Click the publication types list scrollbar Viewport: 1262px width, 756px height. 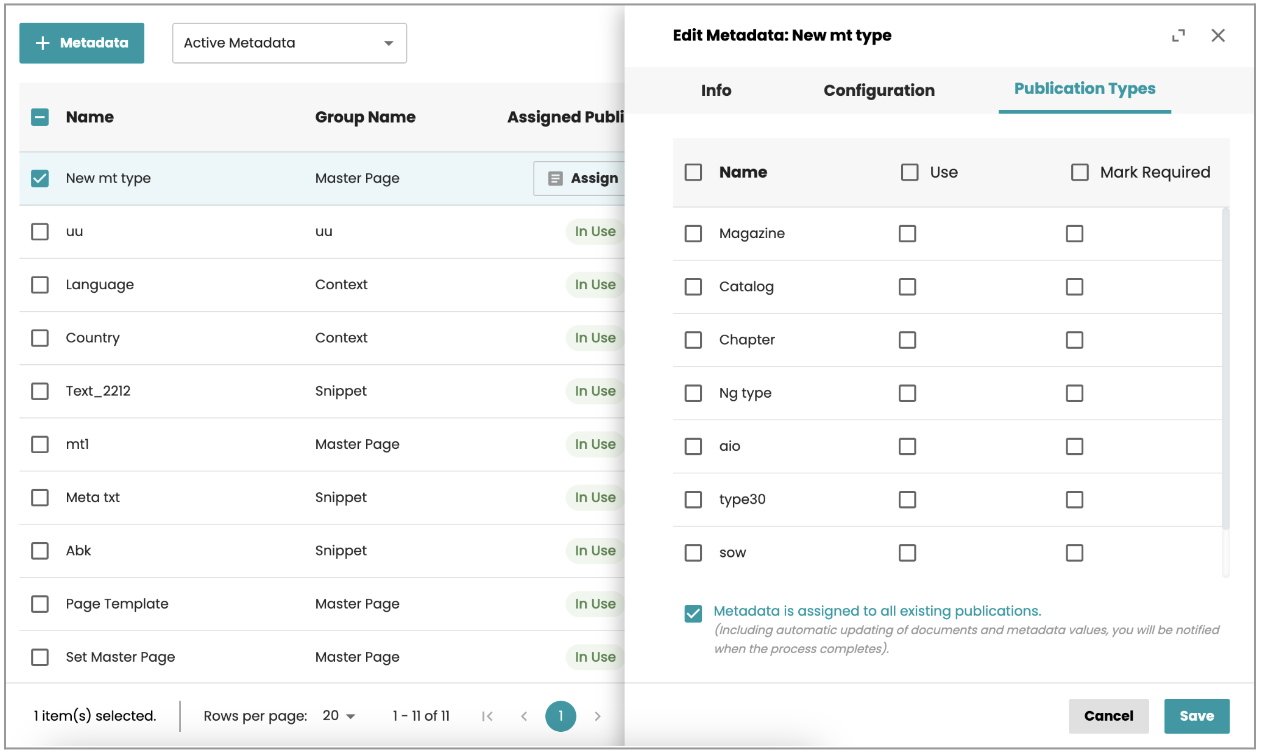tap(1226, 370)
